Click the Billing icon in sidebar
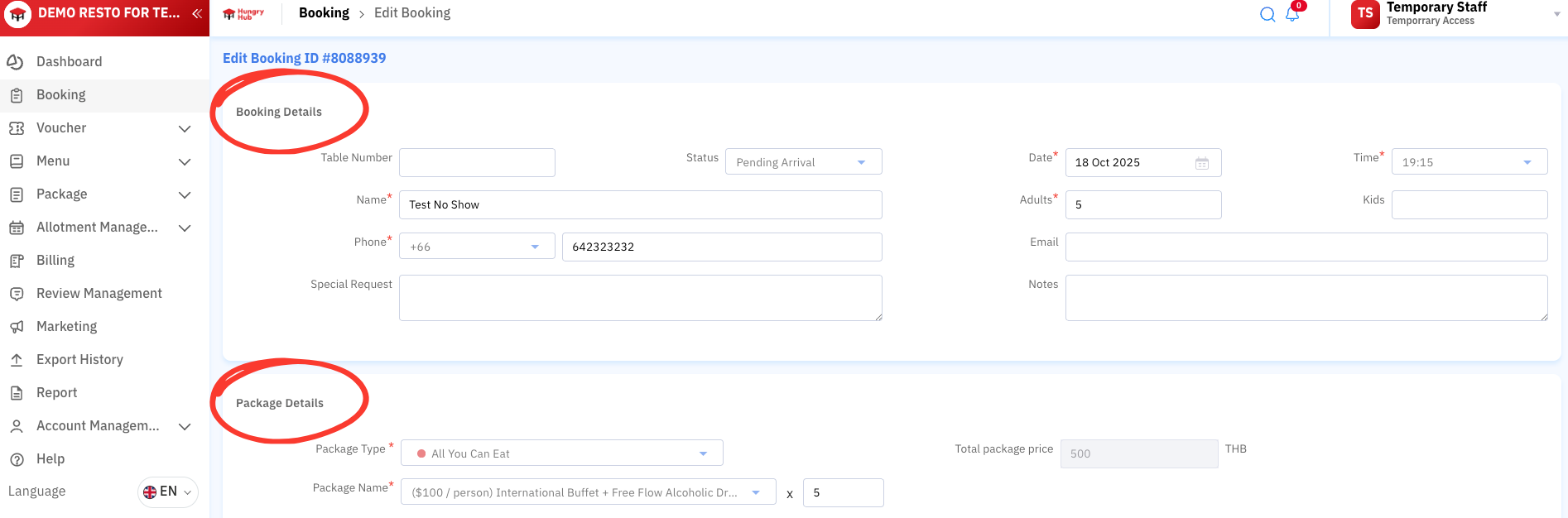Screen dimensions: 1568x518 (16, 261)
